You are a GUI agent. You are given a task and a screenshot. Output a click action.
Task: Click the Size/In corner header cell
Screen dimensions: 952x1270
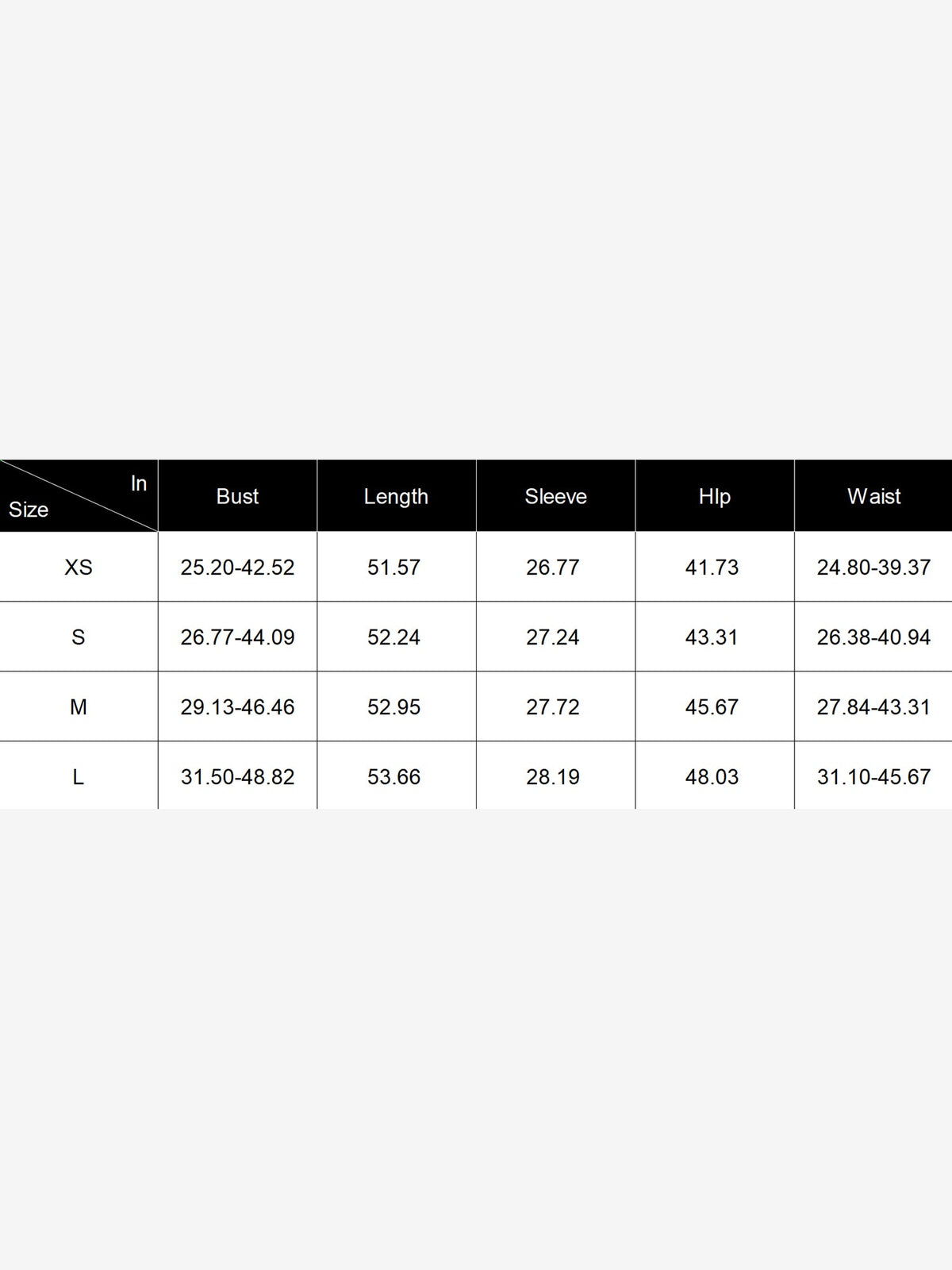pyautogui.click(x=79, y=496)
